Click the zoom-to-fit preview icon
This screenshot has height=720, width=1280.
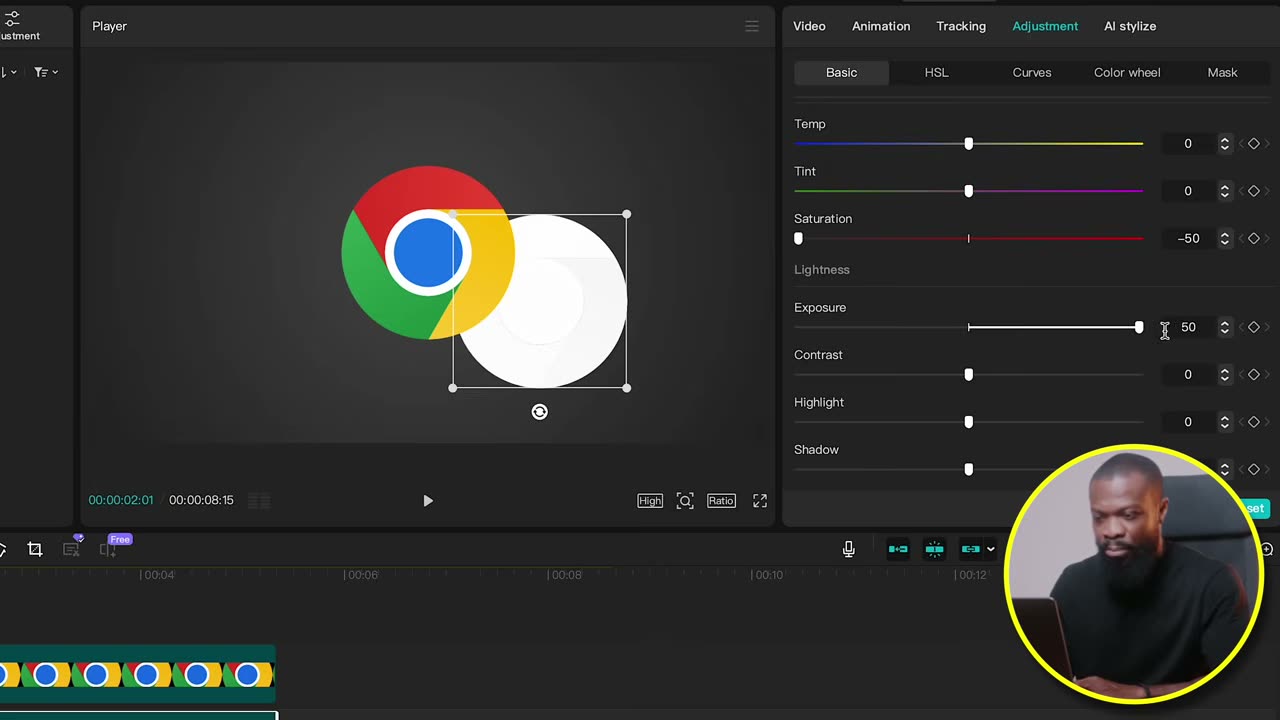pyautogui.click(x=685, y=500)
